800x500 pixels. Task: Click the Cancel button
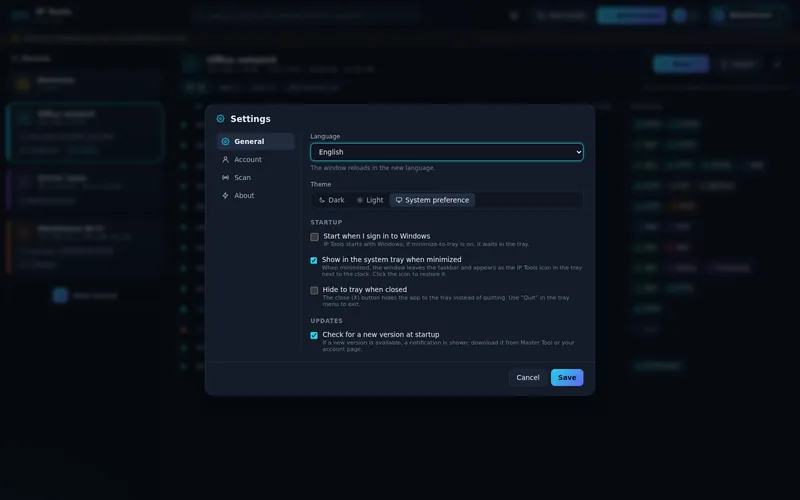[x=528, y=378]
